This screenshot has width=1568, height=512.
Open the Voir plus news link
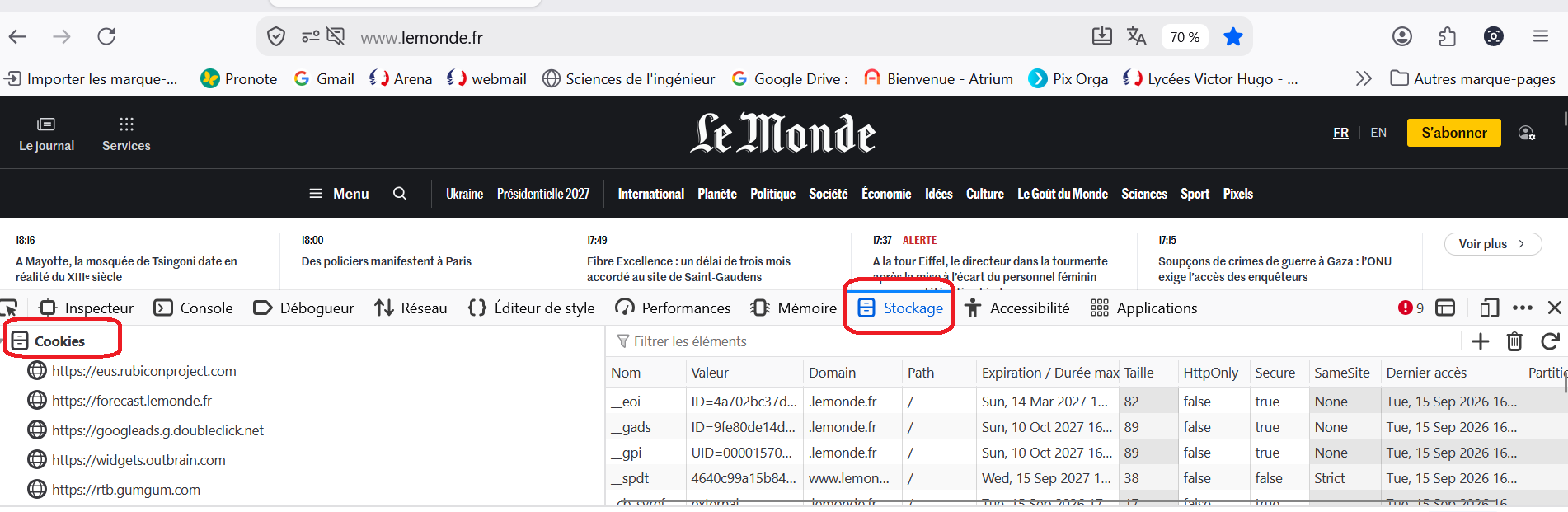pos(1493,244)
